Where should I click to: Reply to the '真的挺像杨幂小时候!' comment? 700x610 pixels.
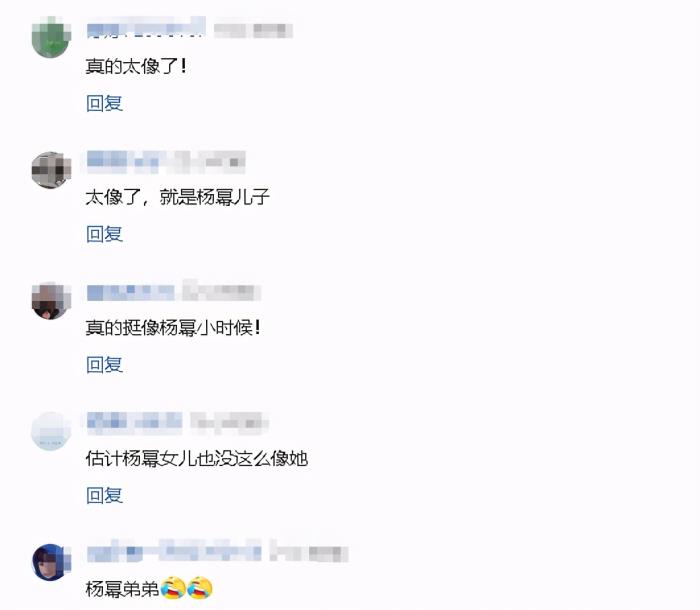point(104,365)
